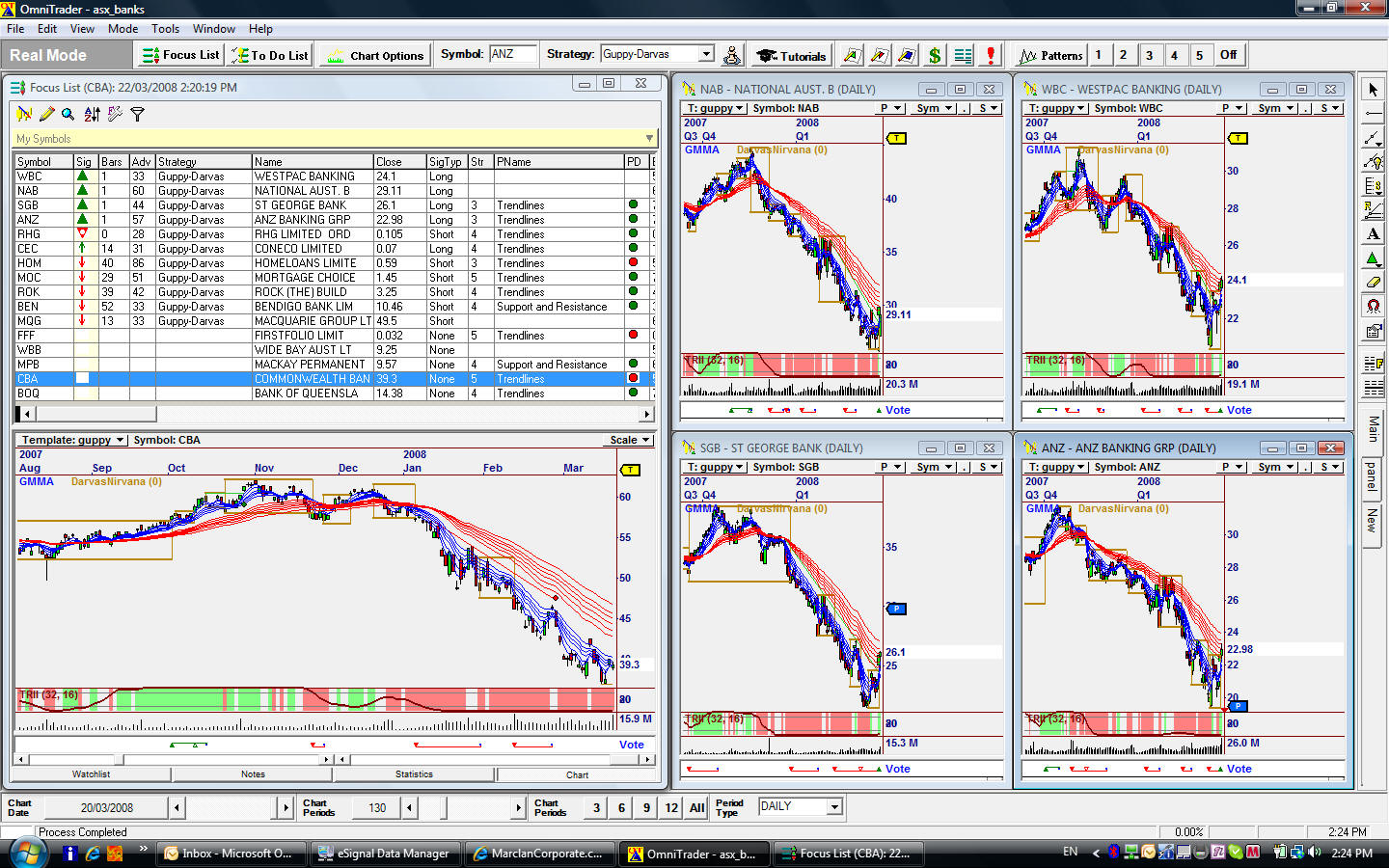Open the Strategy Guppy-Darvas dropdown
The height and width of the screenshot is (868, 1389).
[x=706, y=54]
